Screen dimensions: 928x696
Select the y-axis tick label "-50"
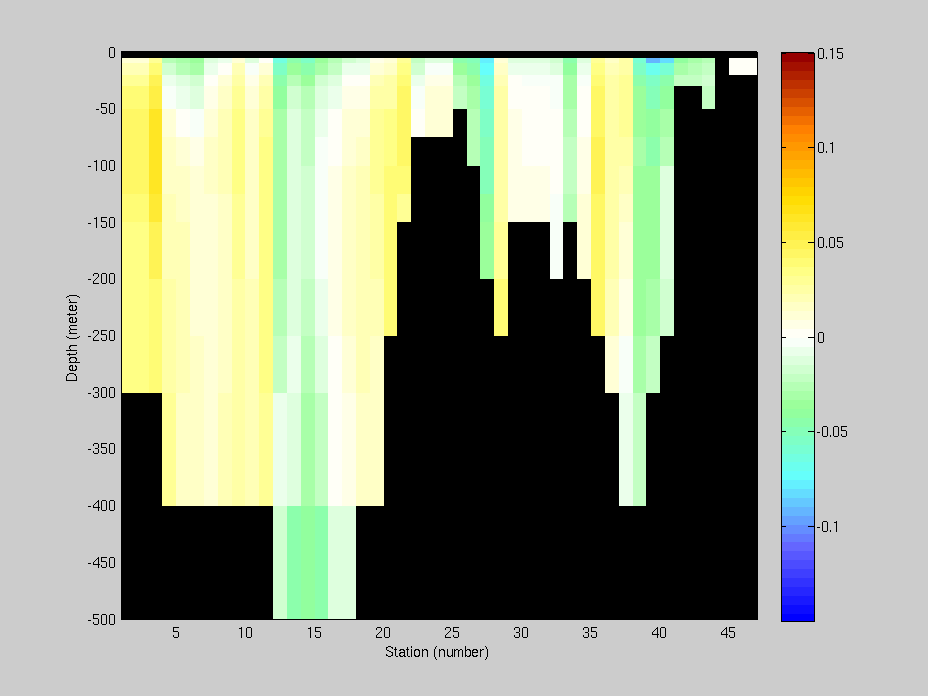105,109
